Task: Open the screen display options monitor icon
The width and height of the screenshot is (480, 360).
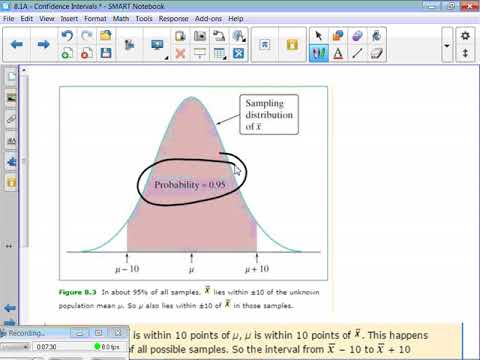Action: point(157,44)
